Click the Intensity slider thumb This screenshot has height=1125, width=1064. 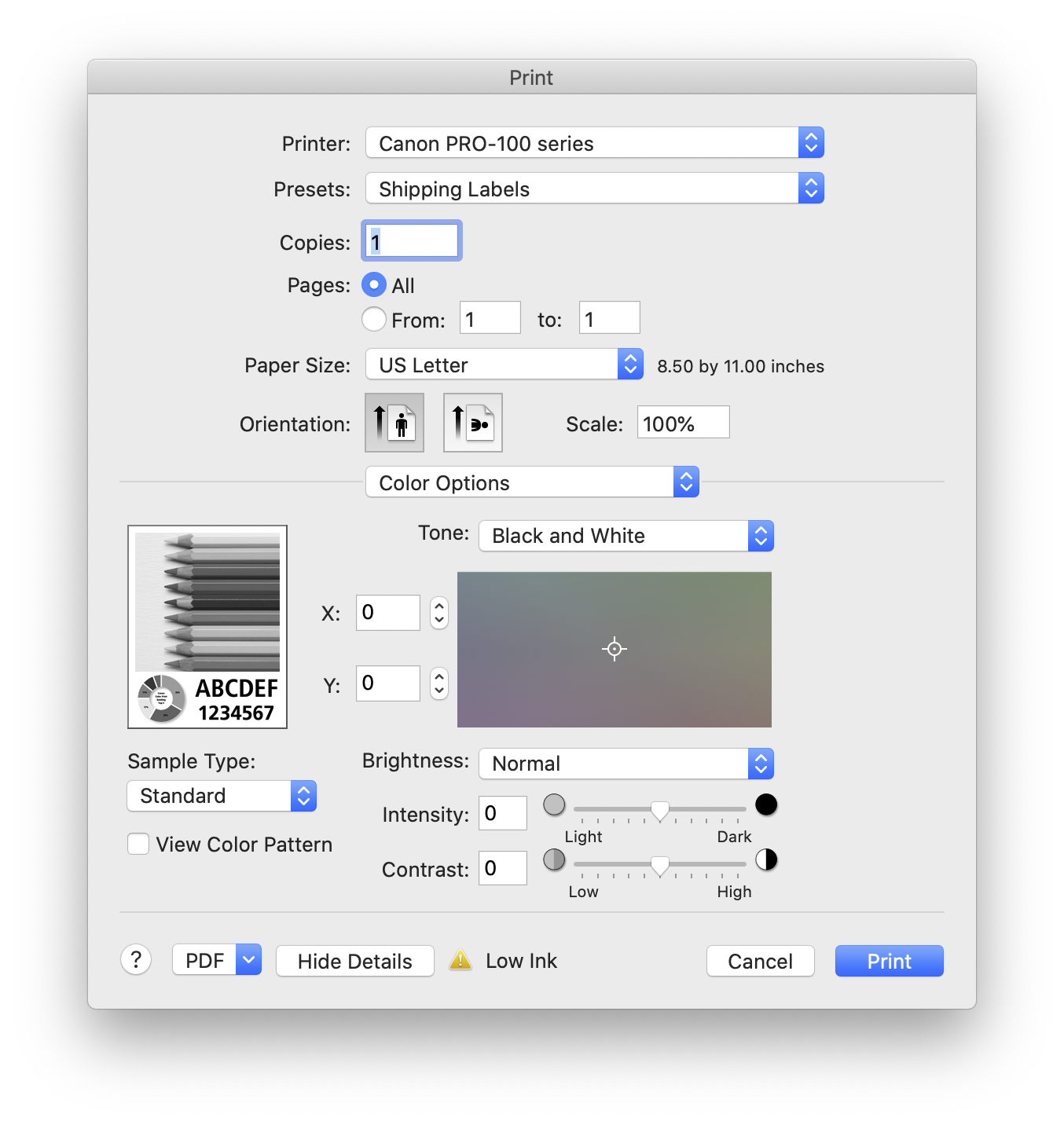[x=660, y=811]
